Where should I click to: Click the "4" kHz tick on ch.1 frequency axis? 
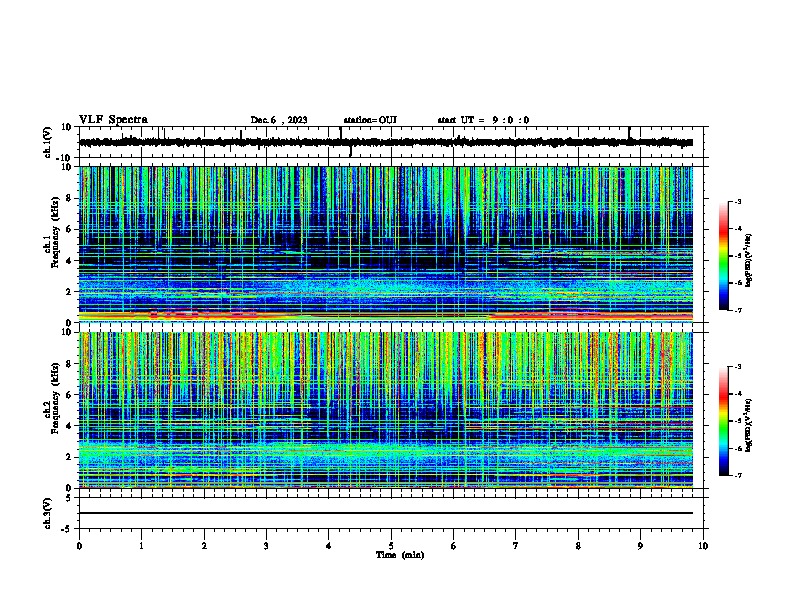[x=70, y=261]
